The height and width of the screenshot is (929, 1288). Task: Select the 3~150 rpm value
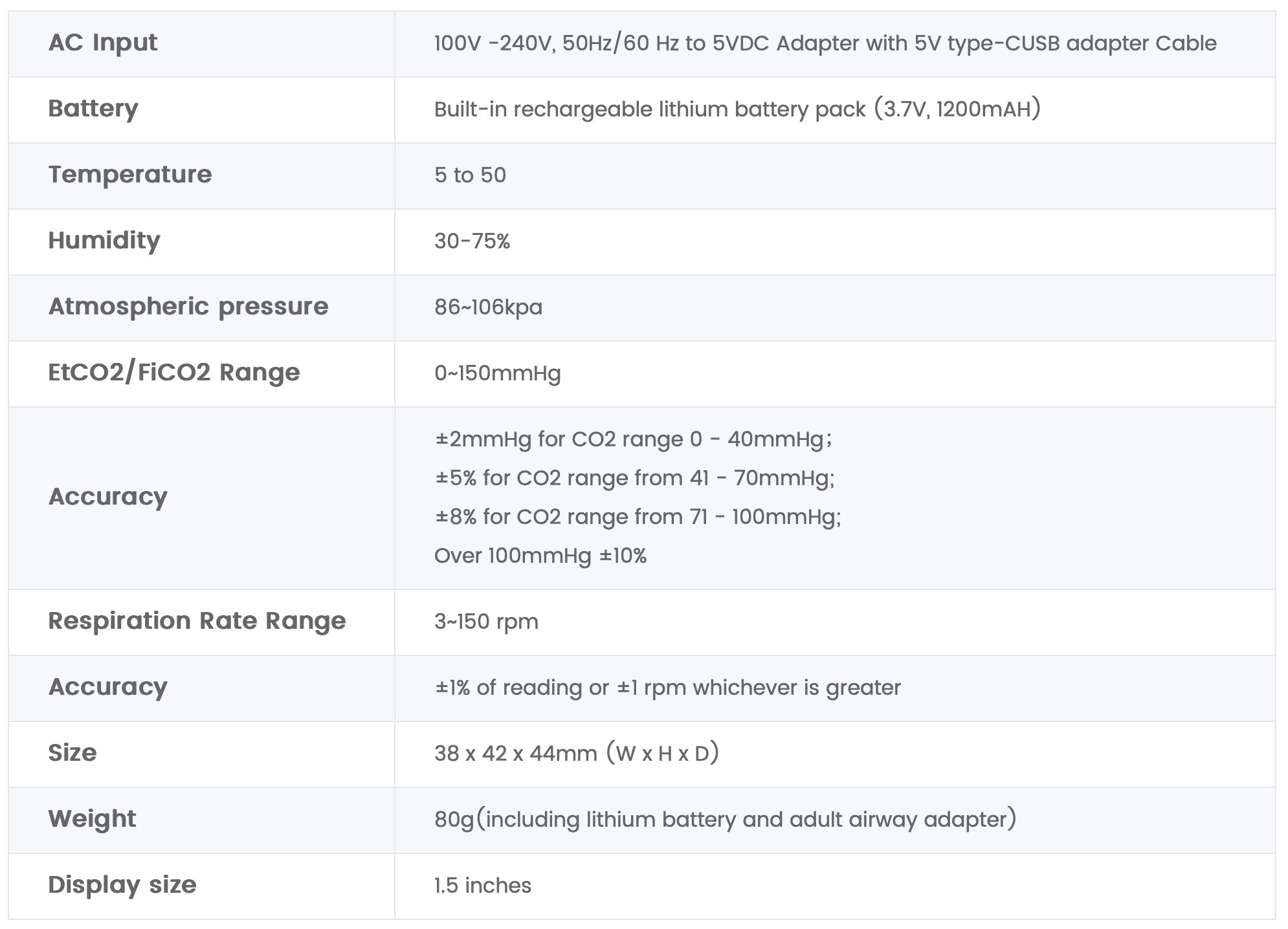(x=486, y=622)
